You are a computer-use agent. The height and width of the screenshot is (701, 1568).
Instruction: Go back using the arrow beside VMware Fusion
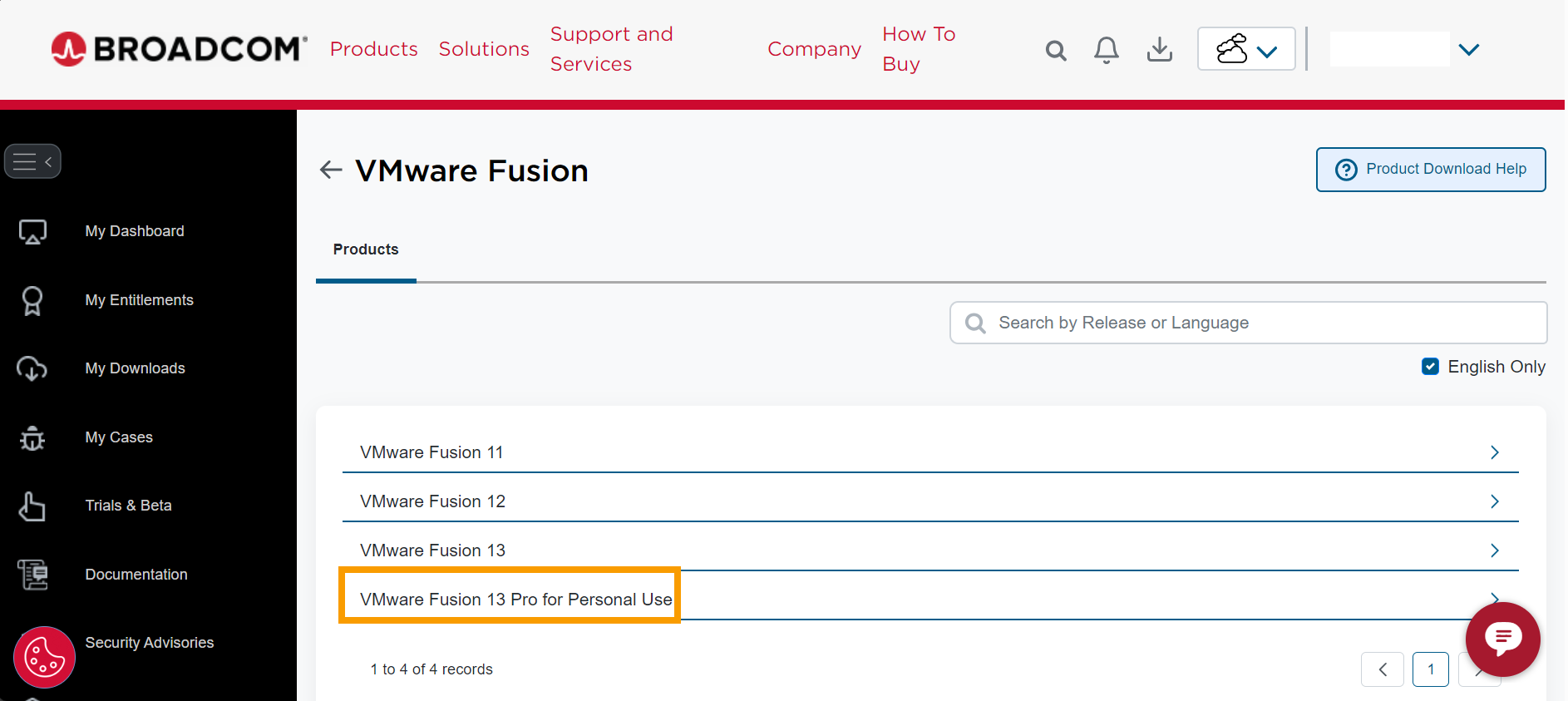(331, 170)
